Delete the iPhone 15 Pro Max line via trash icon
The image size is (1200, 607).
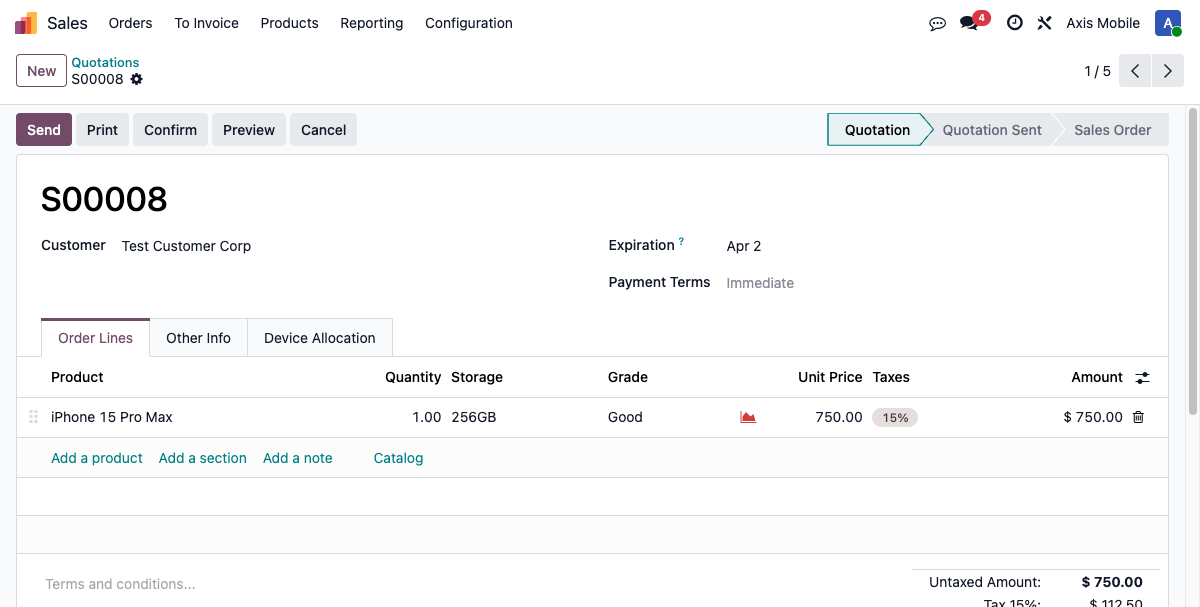pyautogui.click(x=1138, y=417)
